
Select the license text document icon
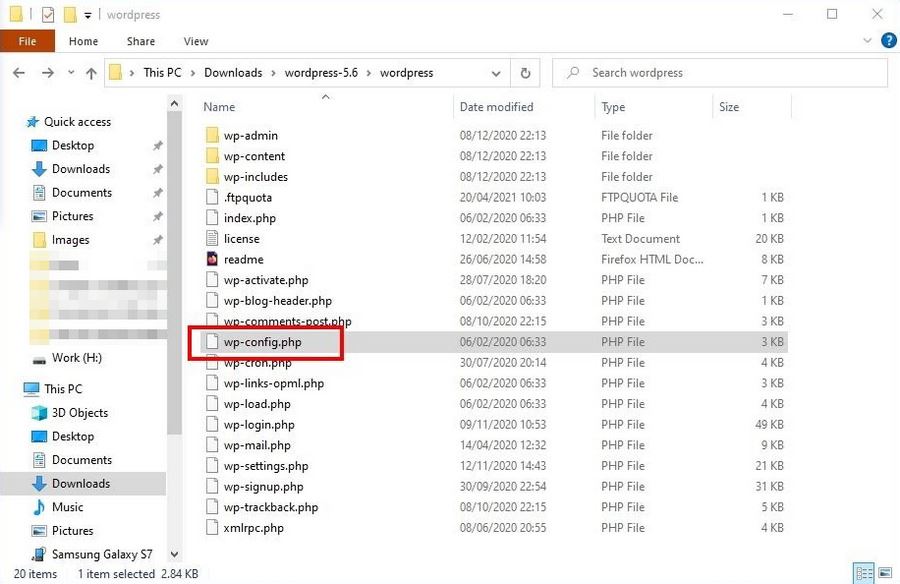(x=212, y=239)
